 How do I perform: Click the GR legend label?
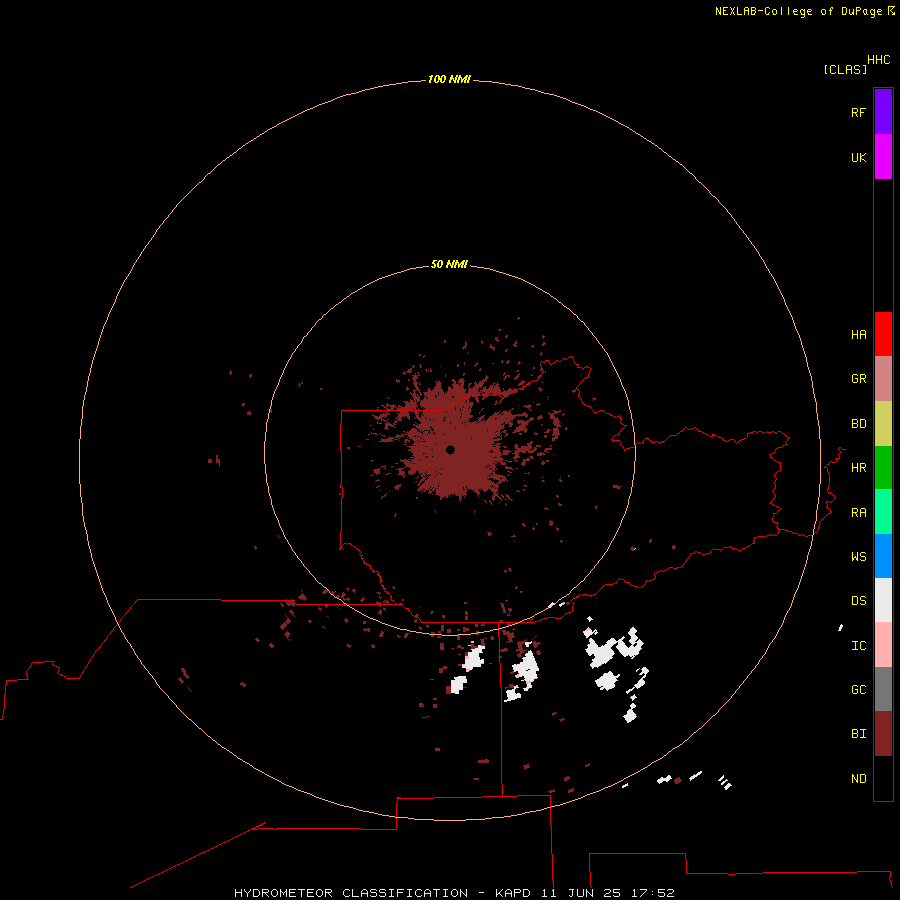pos(858,379)
